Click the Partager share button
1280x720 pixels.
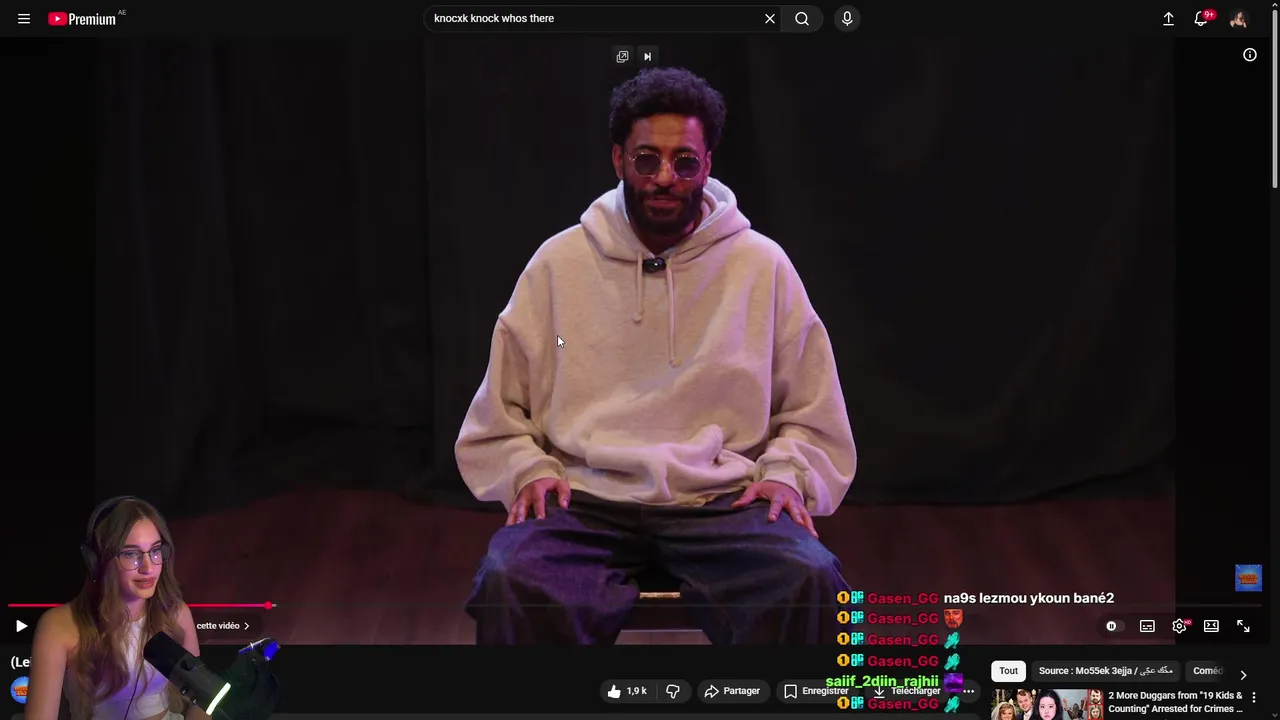(732, 691)
